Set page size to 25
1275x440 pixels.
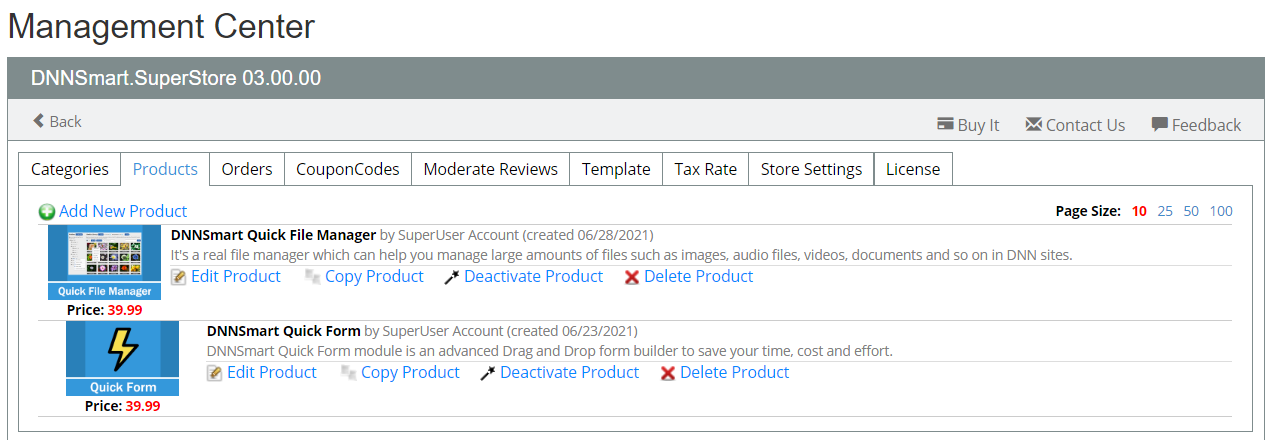(1165, 211)
